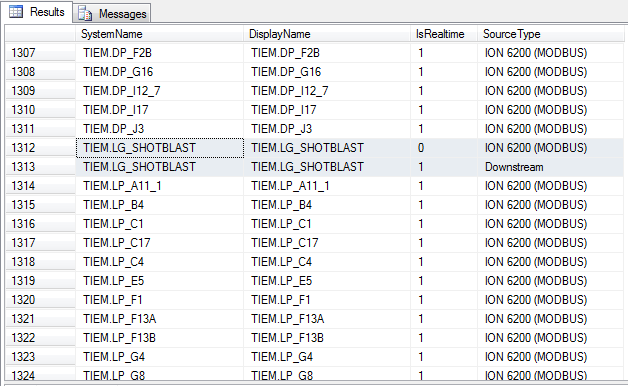Viewport: 628px width, 386px height.
Task: Select row header 1313
Action: coord(40,167)
